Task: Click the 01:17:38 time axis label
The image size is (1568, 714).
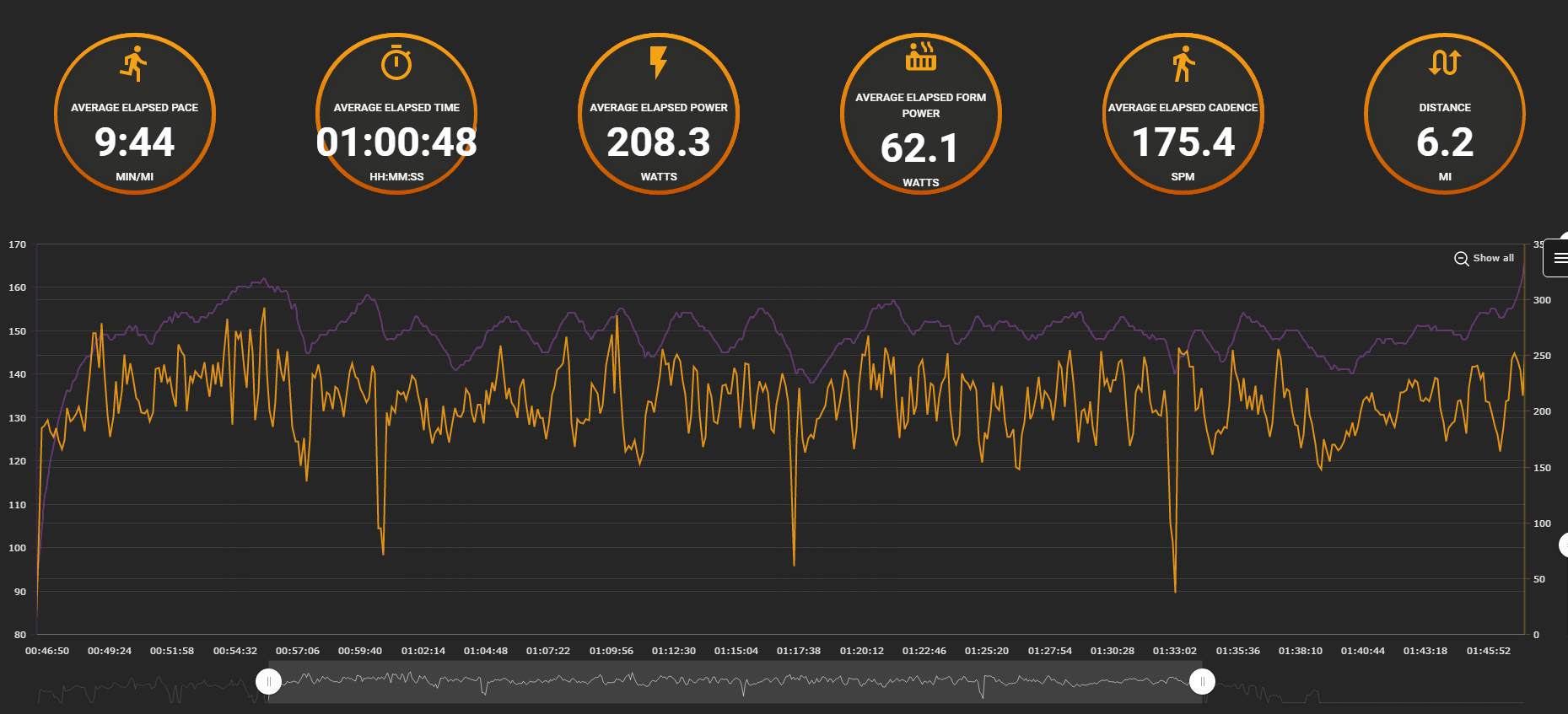Action: (x=799, y=651)
